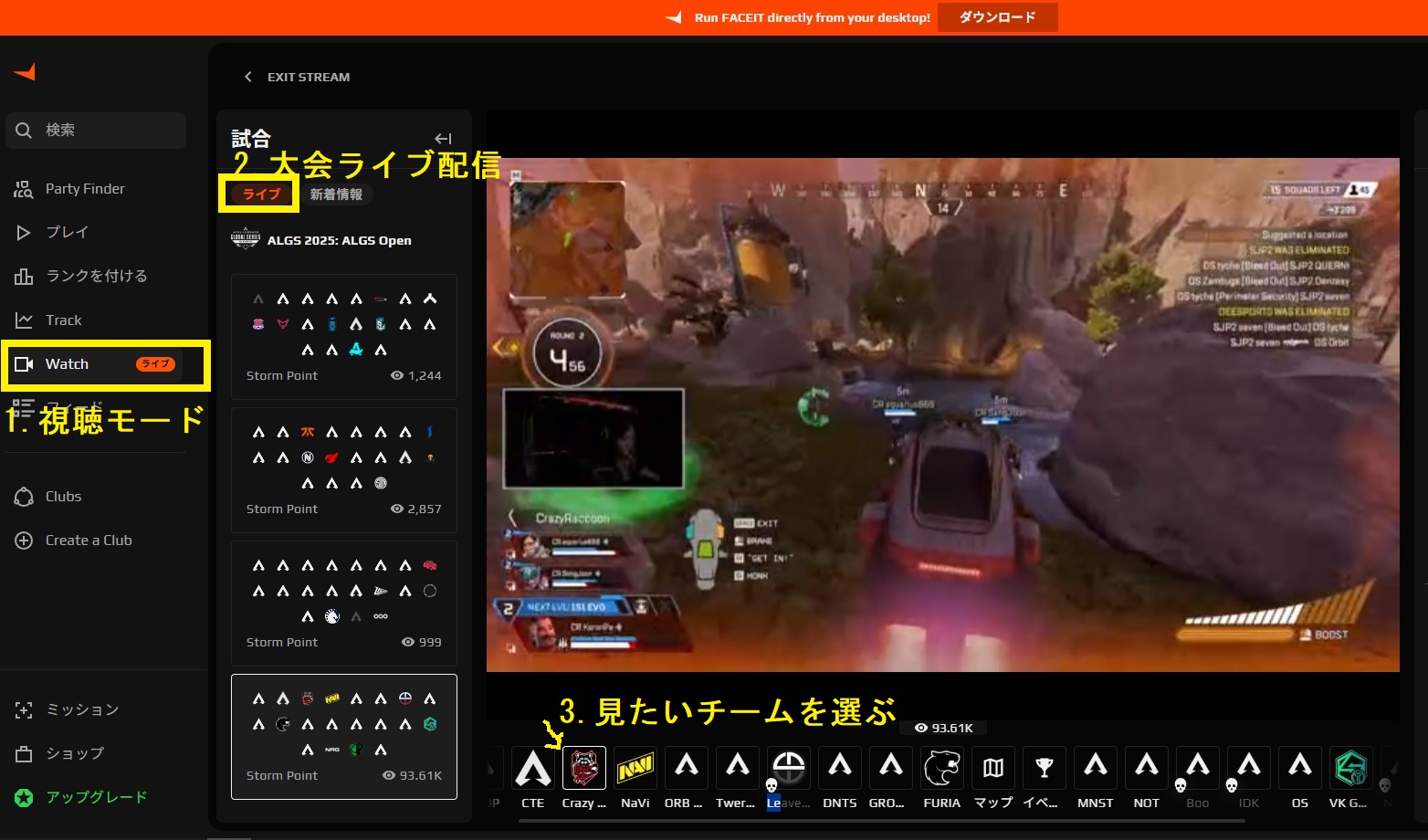
Task: Select the ライブ tab
Action: point(261,194)
